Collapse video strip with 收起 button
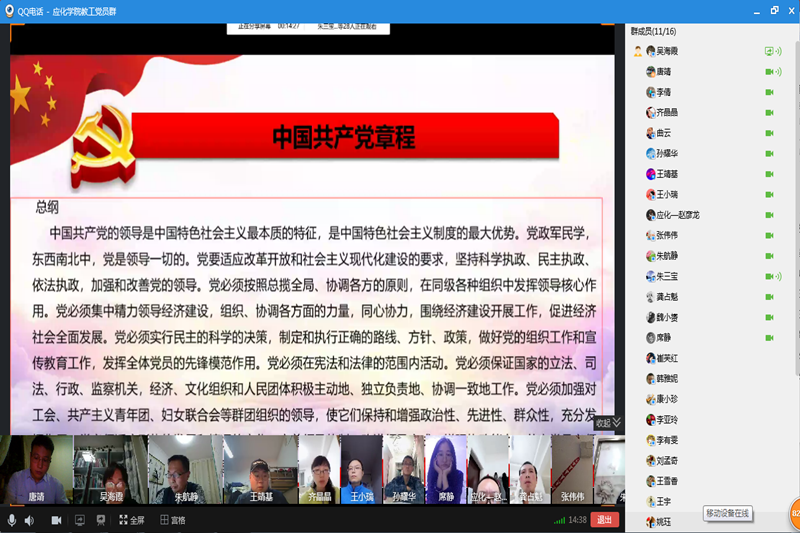Image resolution: width=800 pixels, height=533 pixels. pyautogui.click(x=608, y=423)
